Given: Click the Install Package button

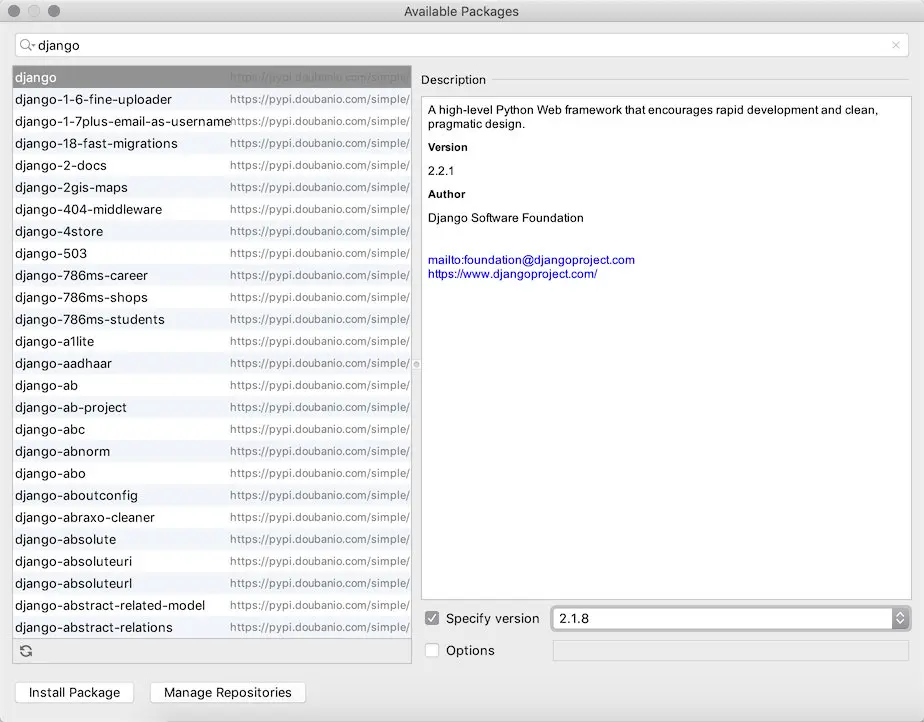Looking at the screenshot, I should click(x=74, y=693).
